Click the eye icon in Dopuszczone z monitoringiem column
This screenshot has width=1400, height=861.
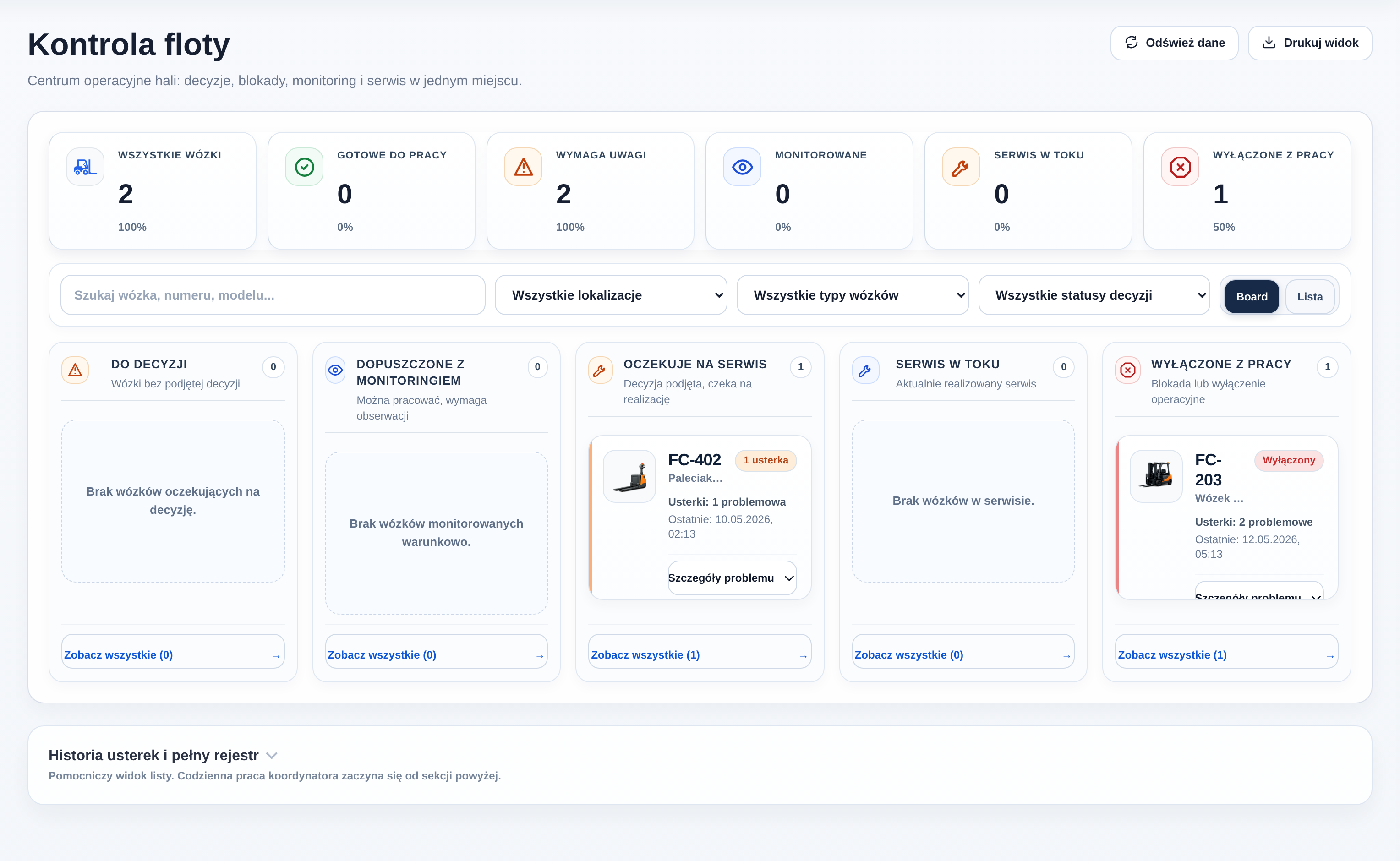click(335, 370)
